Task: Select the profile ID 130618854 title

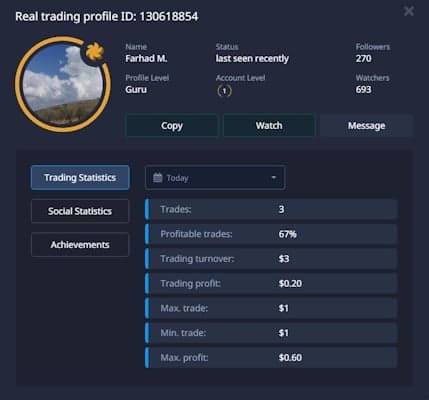Action: click(x=107, y=17)
